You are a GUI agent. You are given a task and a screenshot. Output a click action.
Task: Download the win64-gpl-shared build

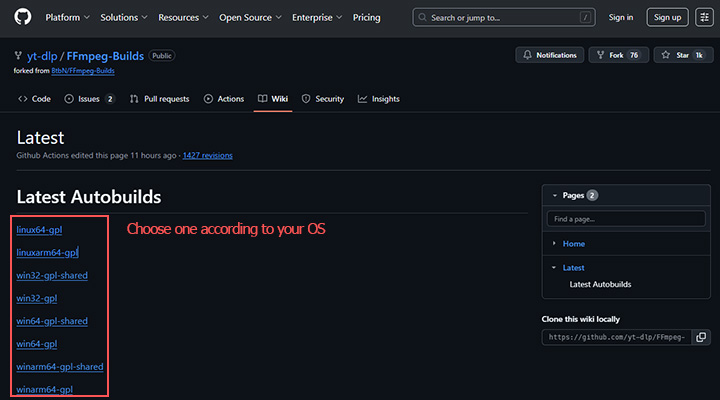[x=52, y=321]
